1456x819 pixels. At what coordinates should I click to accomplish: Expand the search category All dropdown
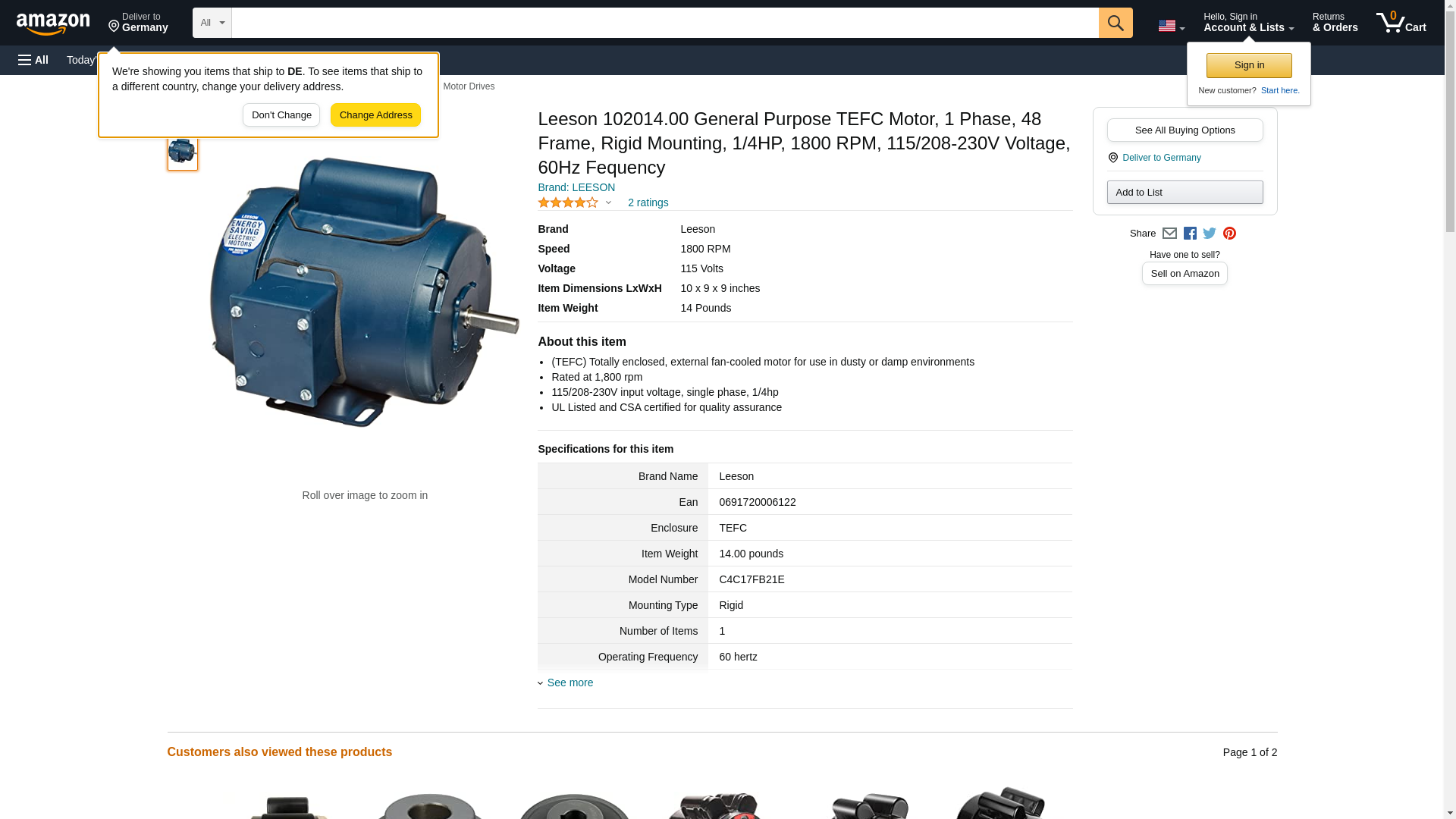(212, 23)
